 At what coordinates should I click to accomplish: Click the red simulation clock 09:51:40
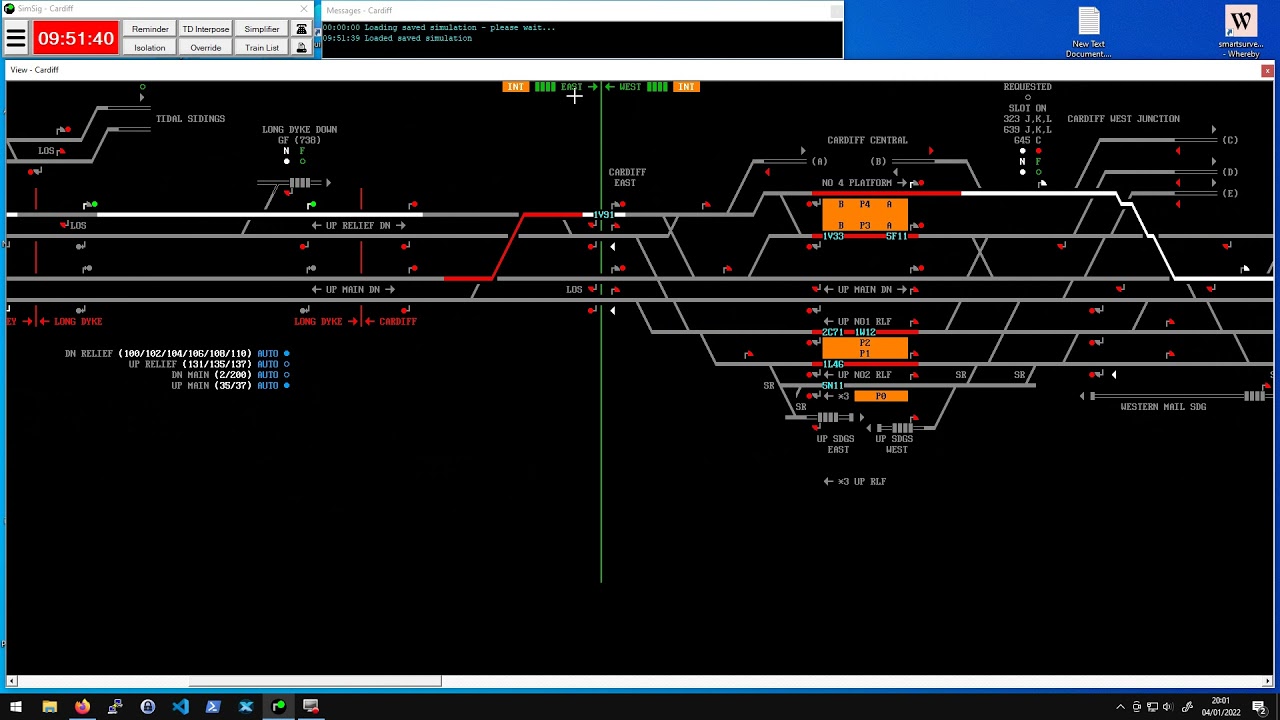pyautogui.click(x=76, y=39)
